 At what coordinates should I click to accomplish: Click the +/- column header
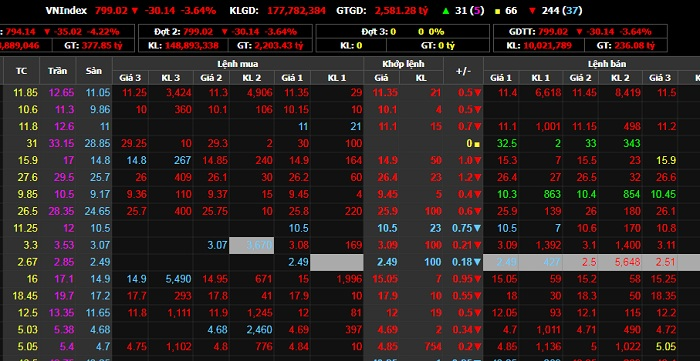coord(463,71)
